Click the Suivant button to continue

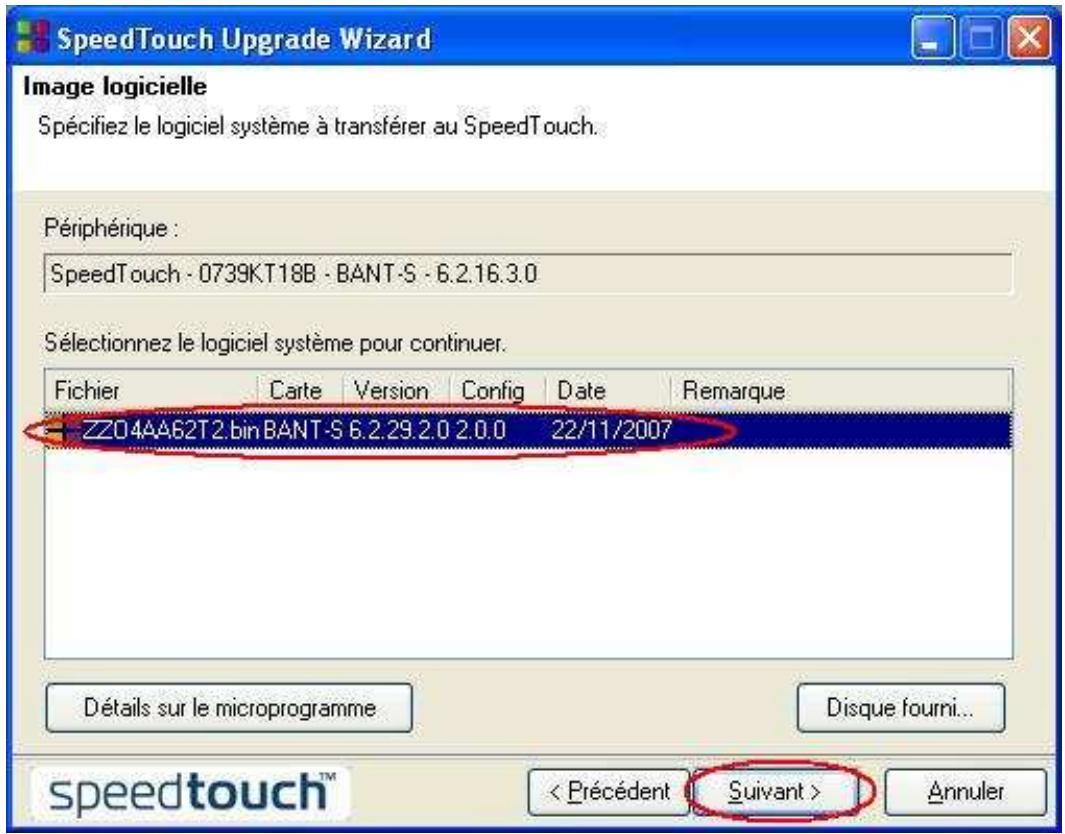tap(774, 792)
